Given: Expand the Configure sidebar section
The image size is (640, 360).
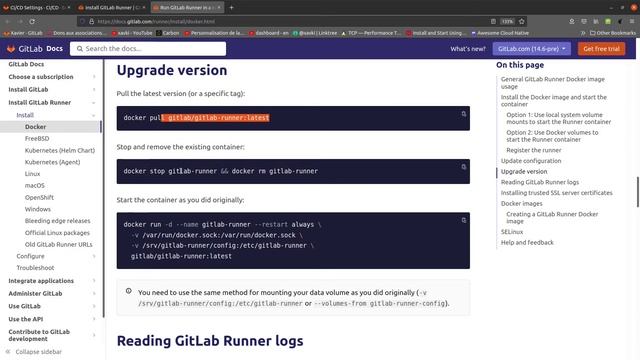Looking at the screenshot, I should (94, 256).
